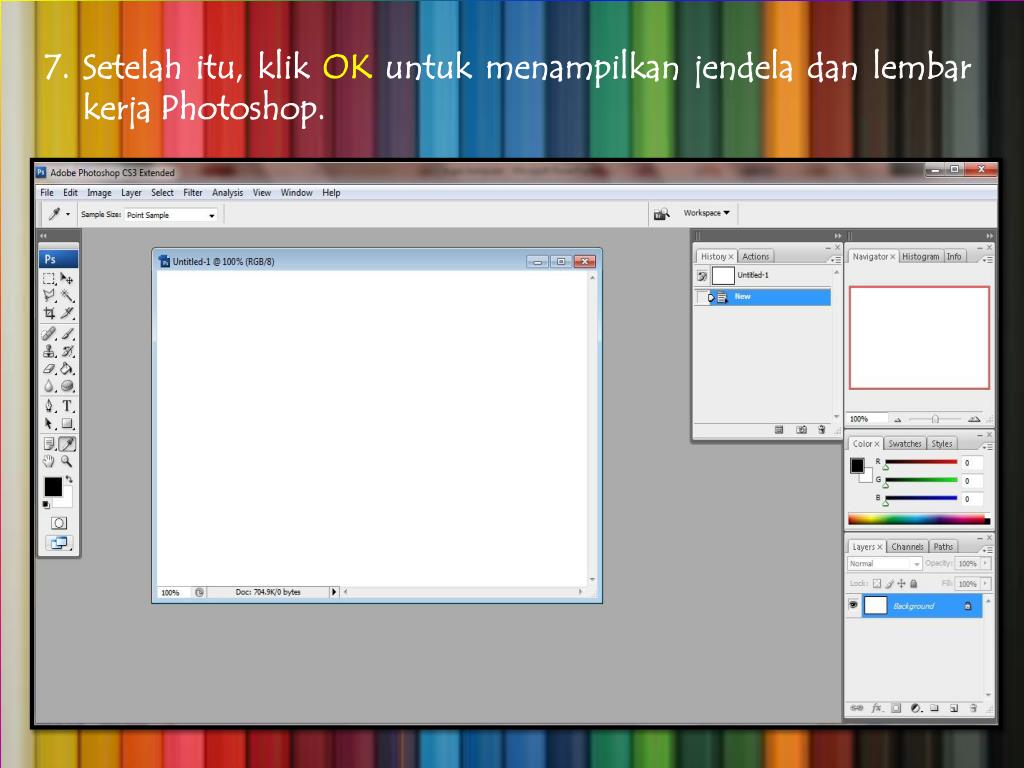This screenshot has width=1024, height=768.
Task: Choose the Brush tool
Action: point(67,334)
